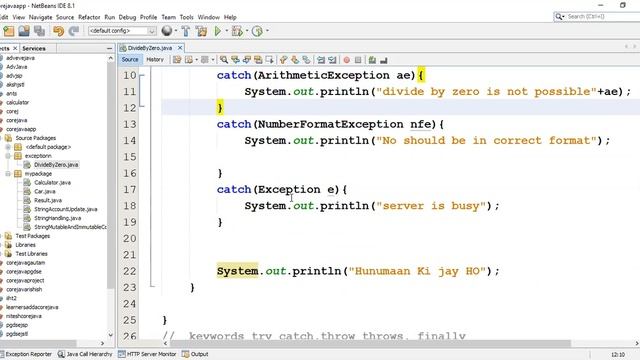The image size is (640, 360).
Task: Click the Shift Line Right icon
Action: pos(332,60)
